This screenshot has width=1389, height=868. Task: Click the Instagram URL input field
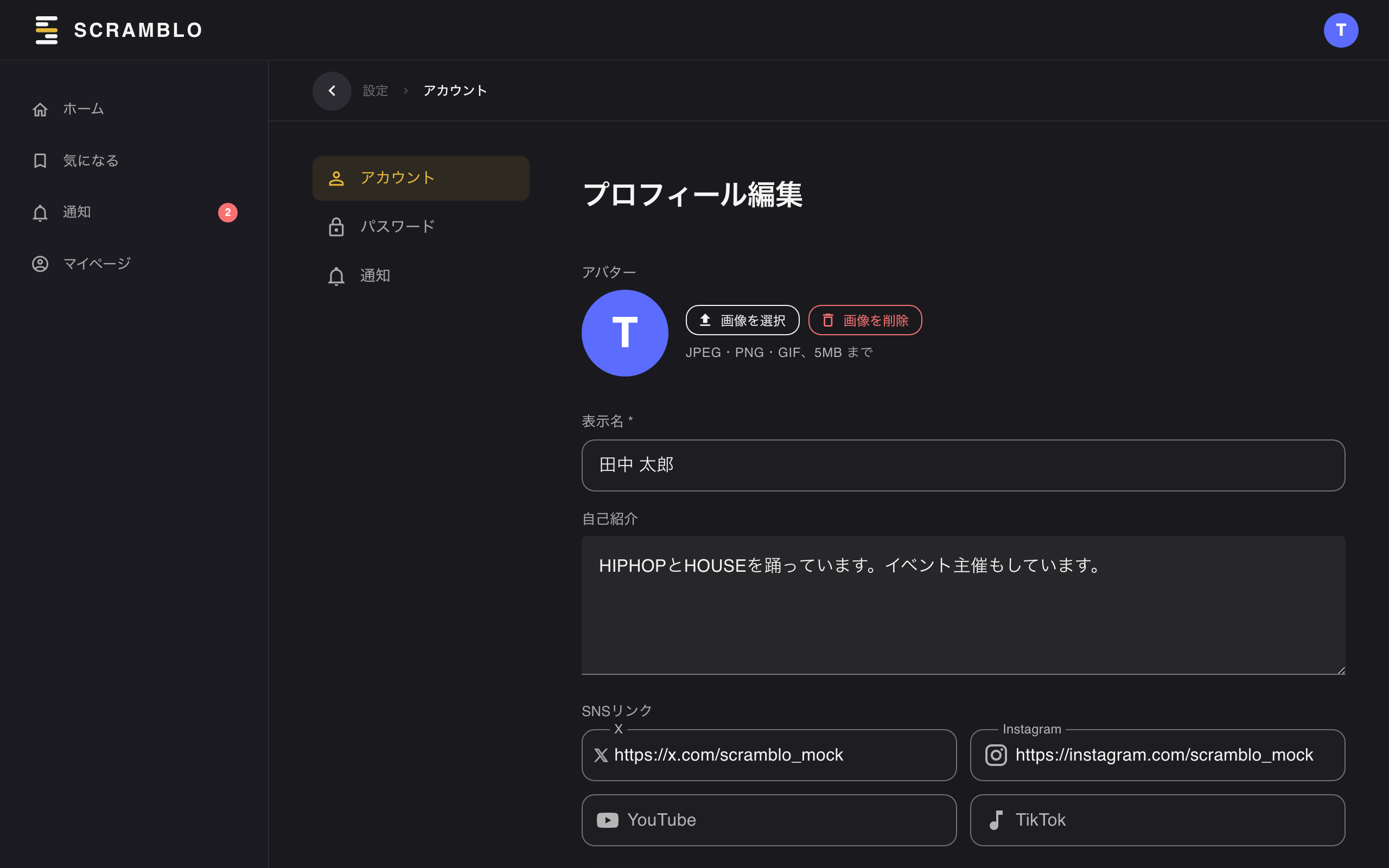coord(1158,755)
